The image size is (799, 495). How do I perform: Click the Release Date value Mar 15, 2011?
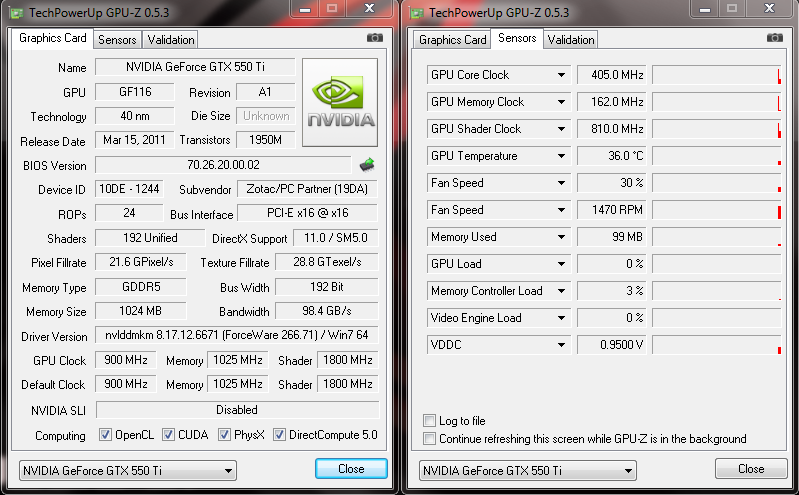click(135, 140)
